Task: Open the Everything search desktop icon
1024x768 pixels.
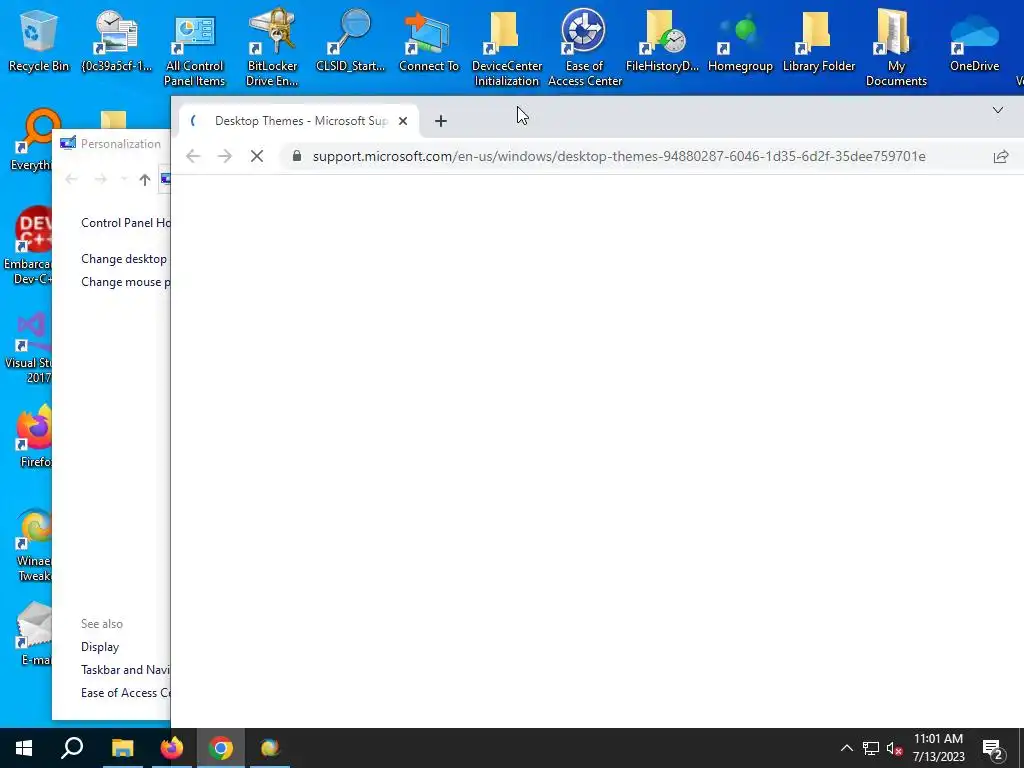Action: [31, 139]
